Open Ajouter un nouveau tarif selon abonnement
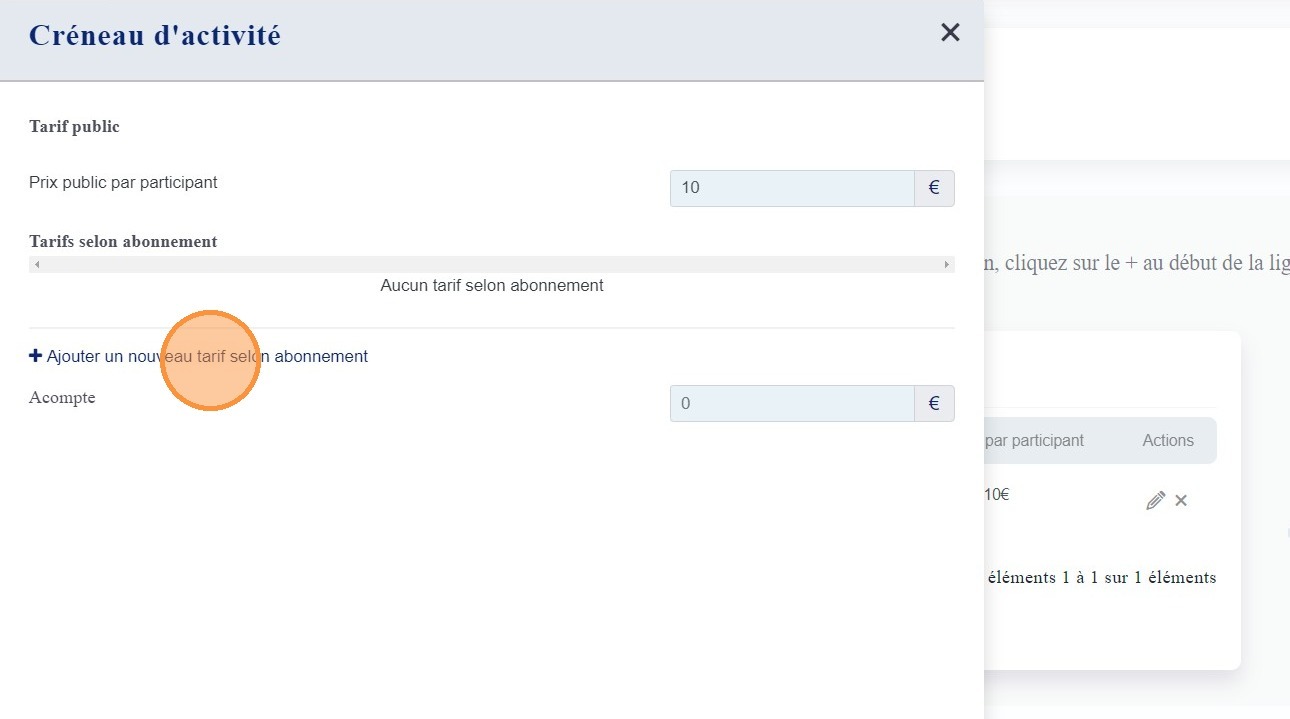This screenshot has height=719, width=1290. point(207,356)
